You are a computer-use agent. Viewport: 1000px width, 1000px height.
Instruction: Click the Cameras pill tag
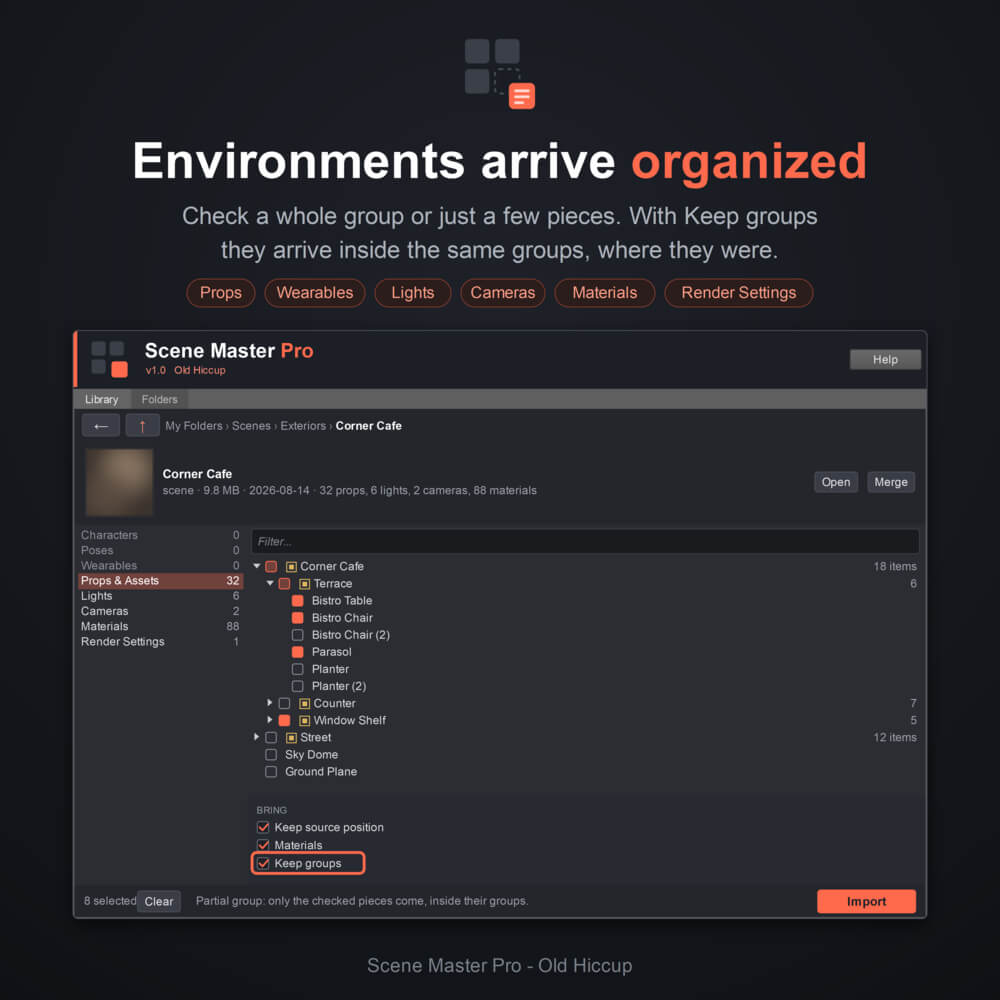coord(503,293)
